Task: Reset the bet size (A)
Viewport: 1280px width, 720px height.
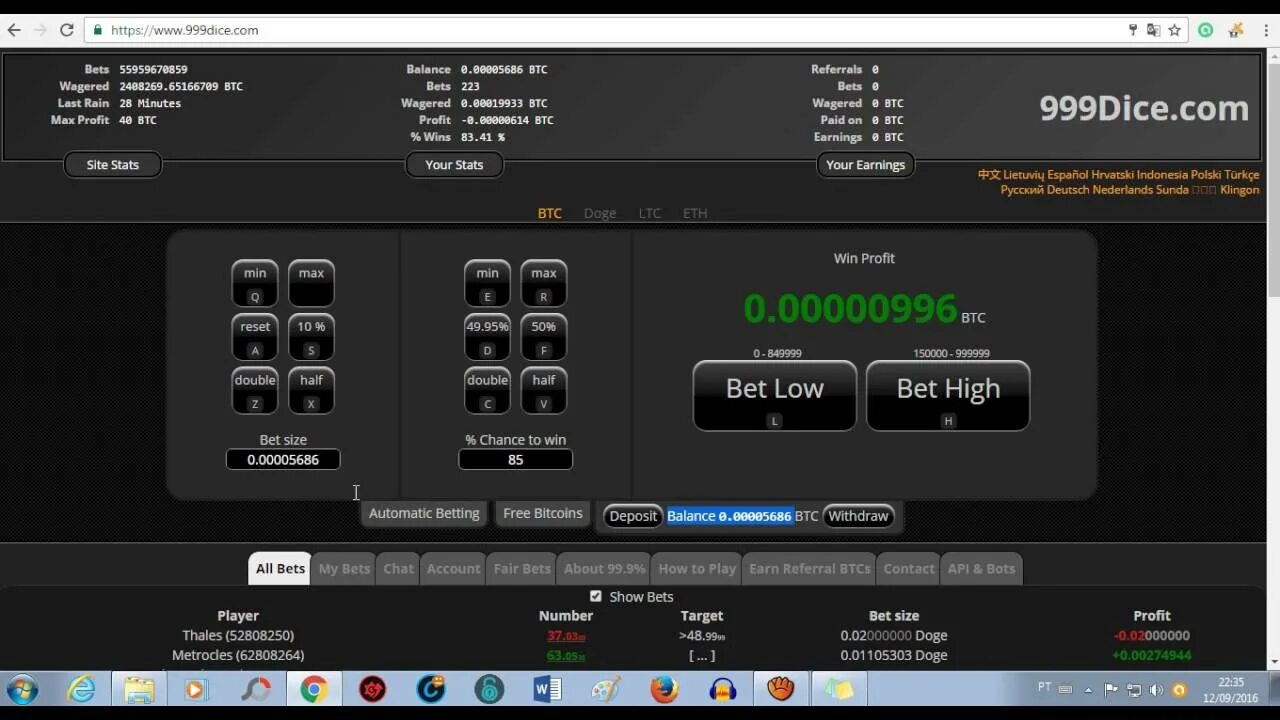Action: [x=255, y=337]
